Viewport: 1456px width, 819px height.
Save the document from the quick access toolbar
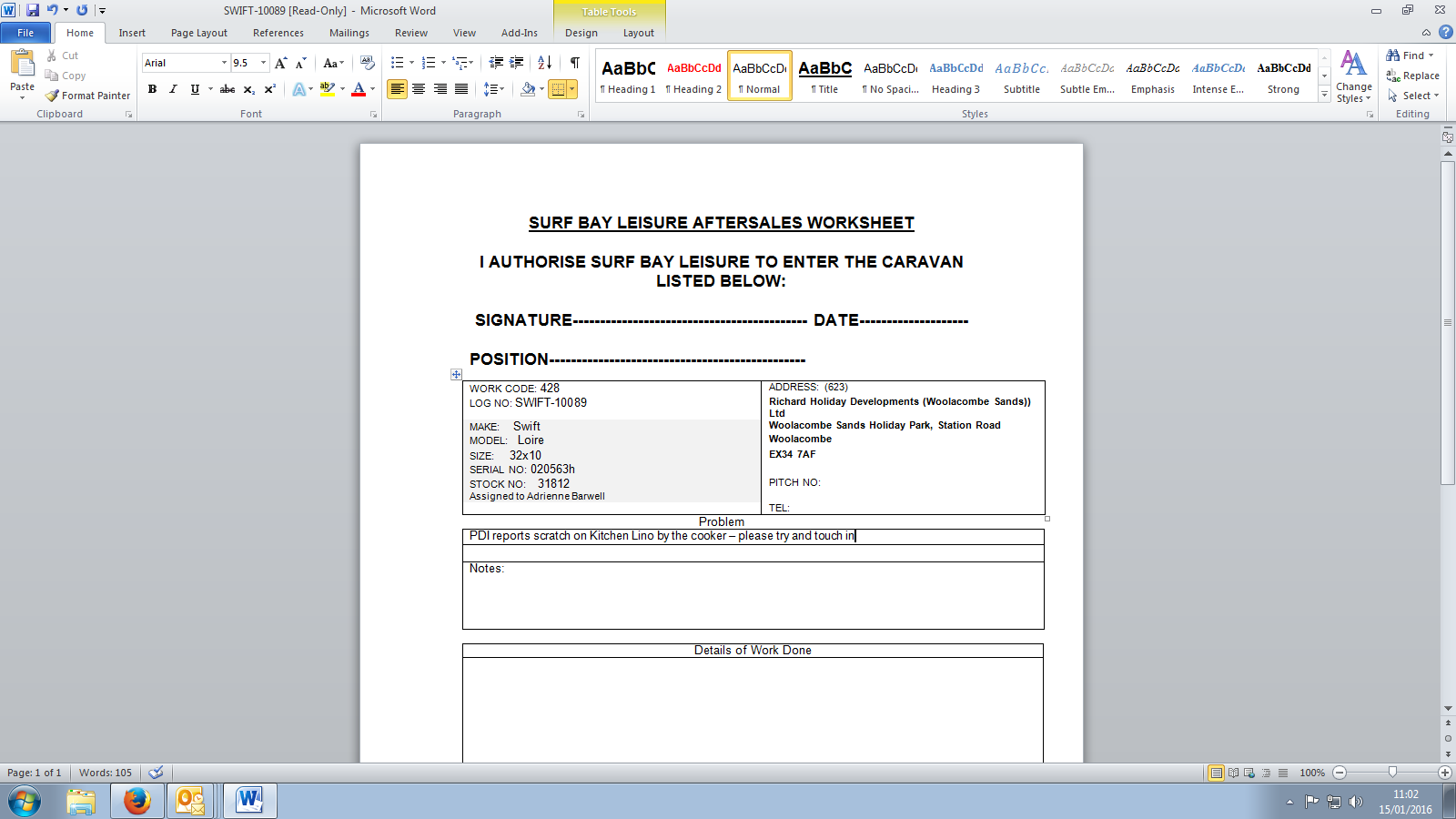click(x=33, y=10)
